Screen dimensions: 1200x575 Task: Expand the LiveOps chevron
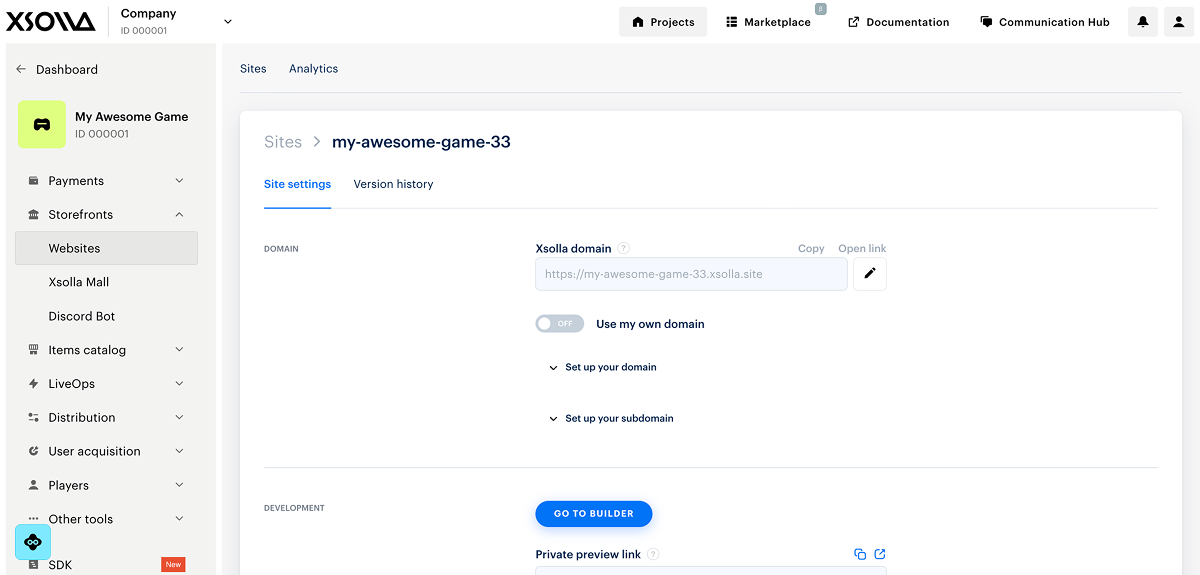coord(180,384)
